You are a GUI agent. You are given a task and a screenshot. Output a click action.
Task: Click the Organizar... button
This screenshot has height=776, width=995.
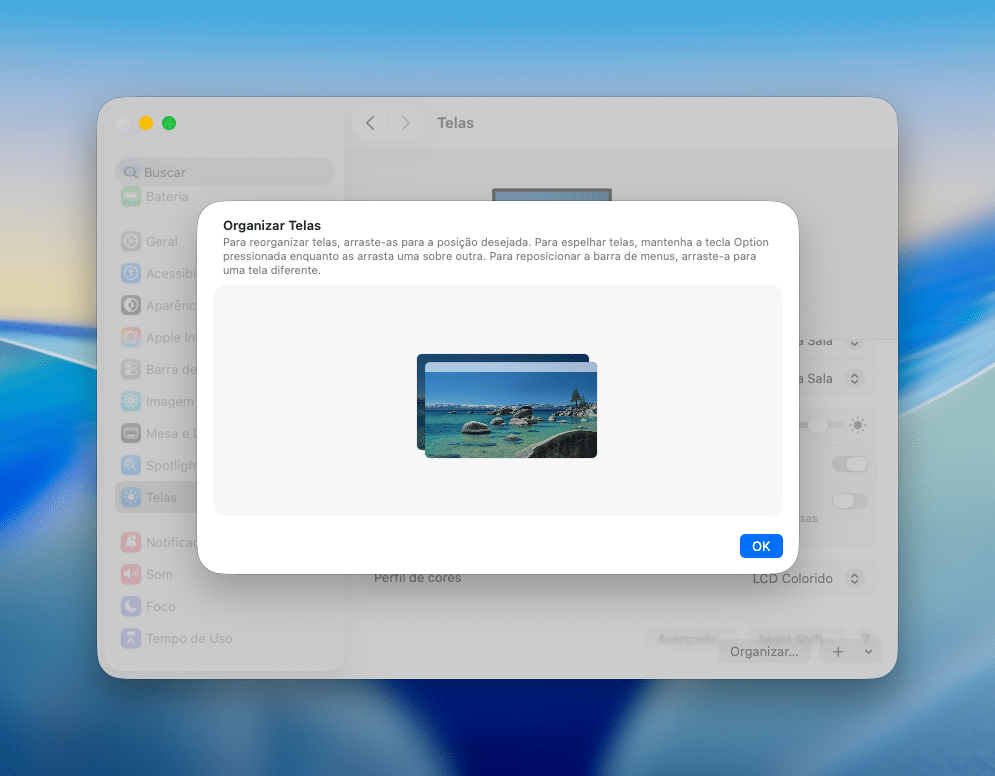[764, 652]
